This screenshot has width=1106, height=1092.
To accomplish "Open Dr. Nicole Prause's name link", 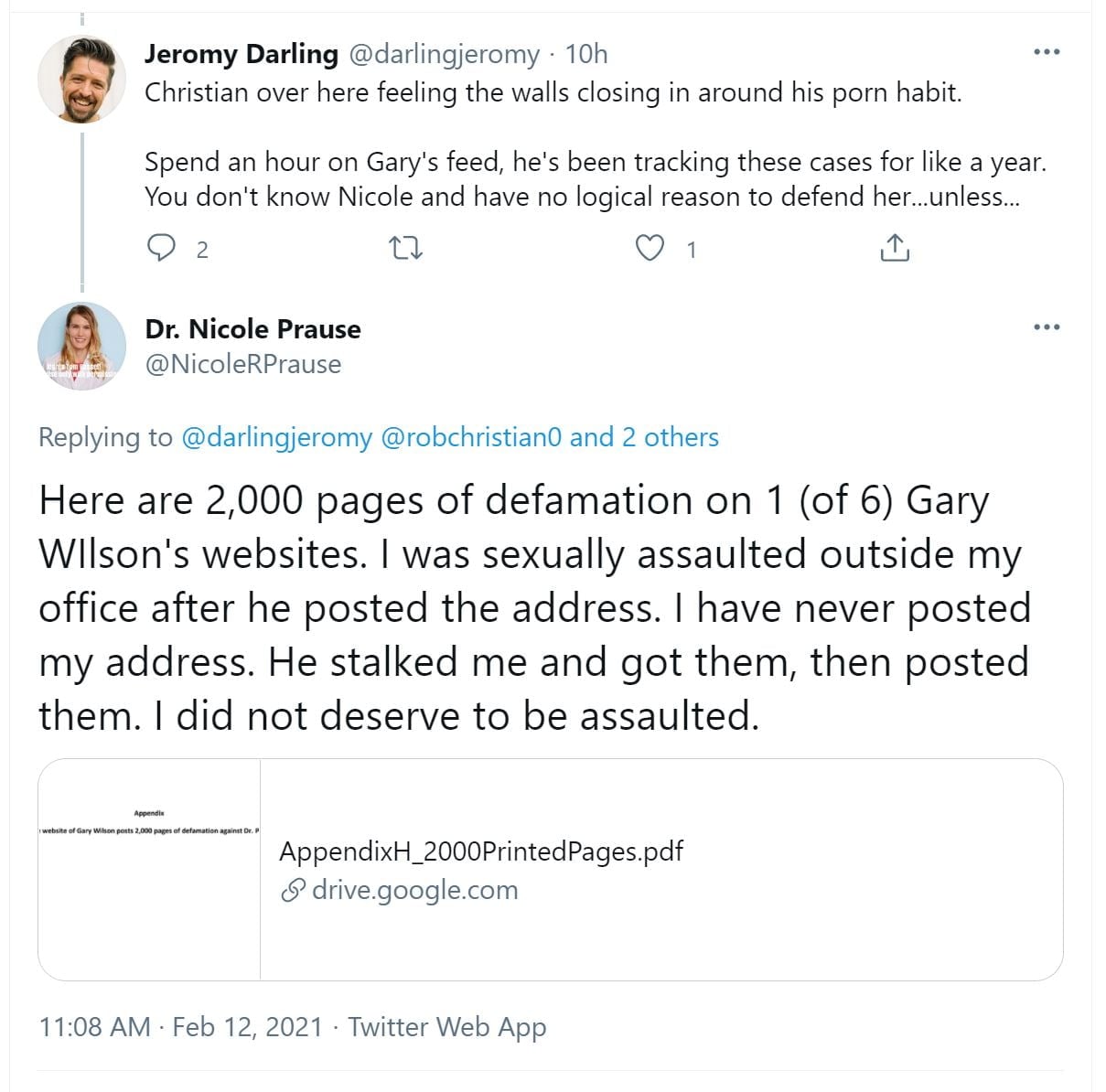I will coord(252,329).
